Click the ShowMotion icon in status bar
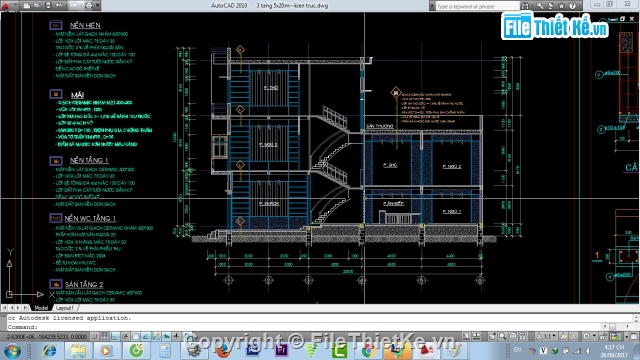Image resolution: width=640 pixels, height=360 pixels. pos(523,336)
